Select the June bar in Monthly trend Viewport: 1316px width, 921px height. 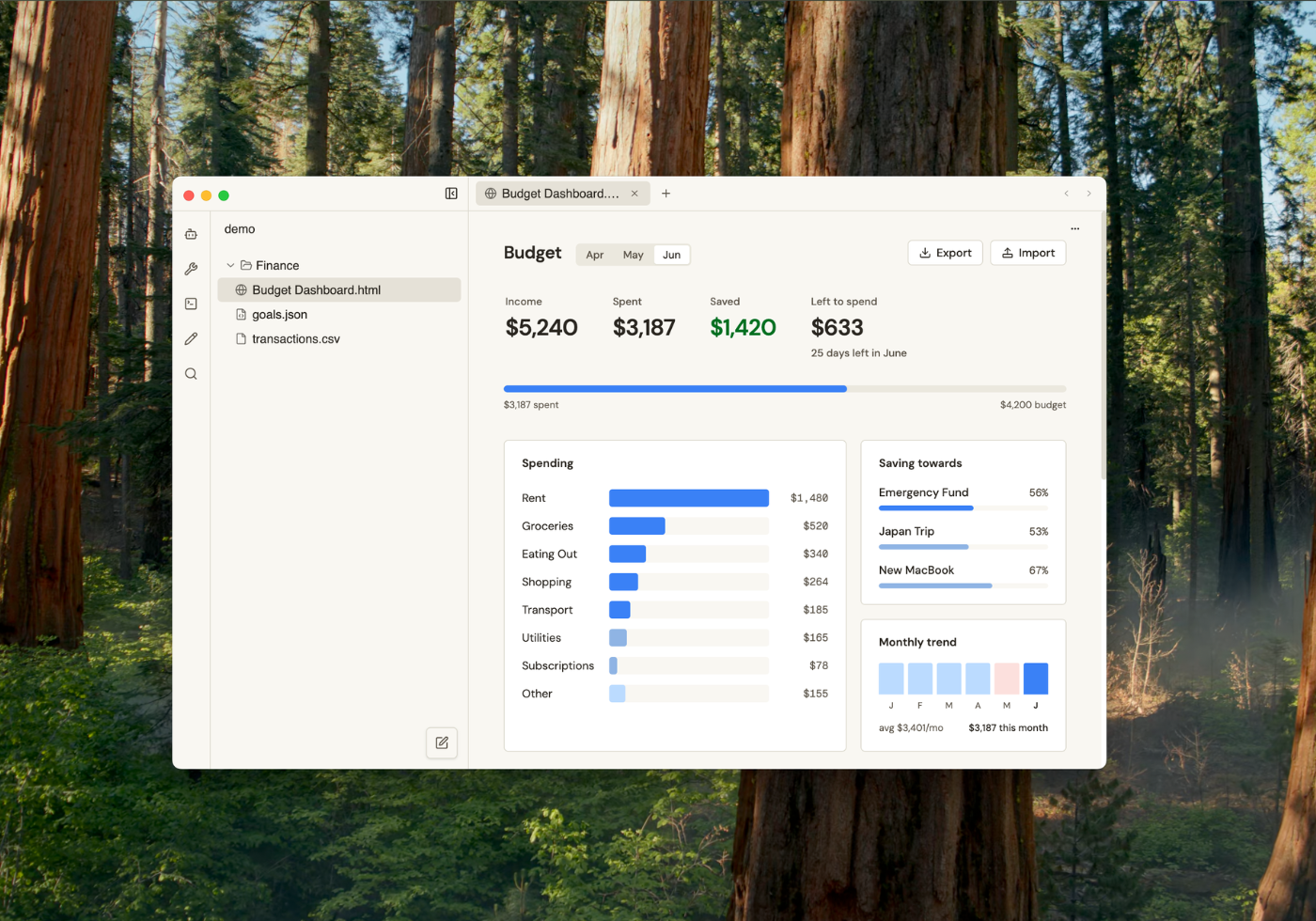tap(1036, 679)
